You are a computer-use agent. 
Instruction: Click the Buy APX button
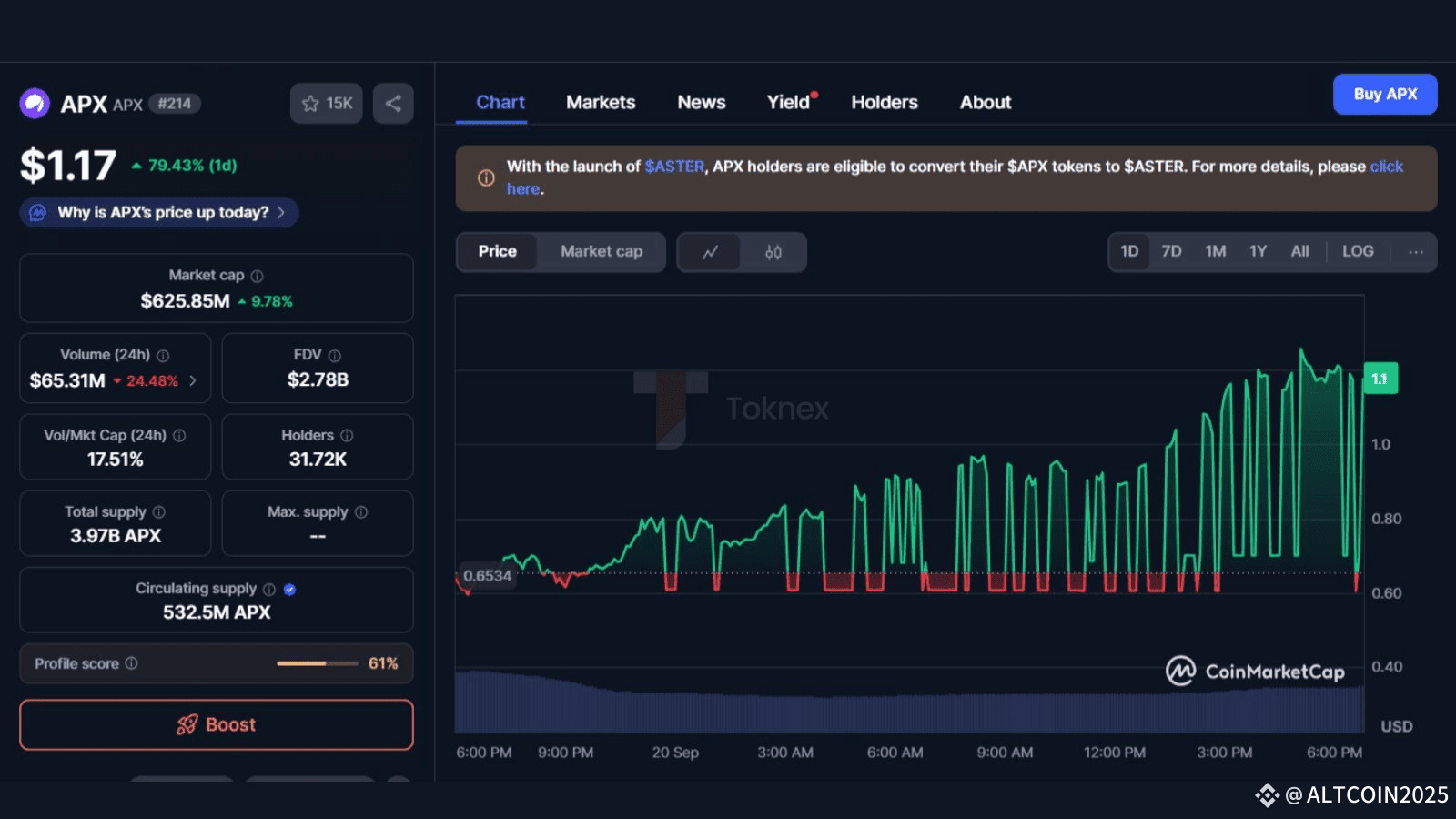1385,95
